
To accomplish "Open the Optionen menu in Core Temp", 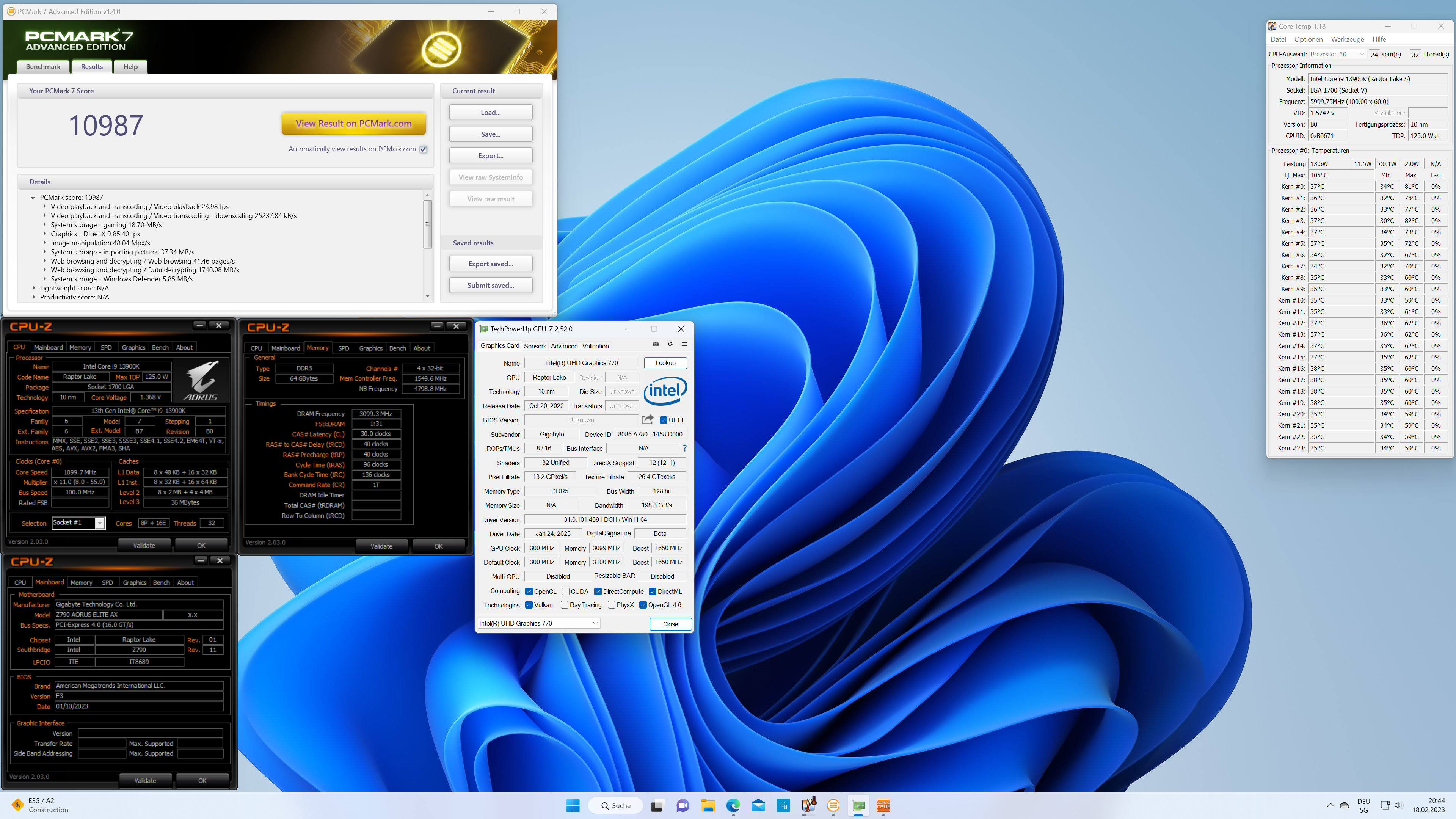I will point(1309,39).
